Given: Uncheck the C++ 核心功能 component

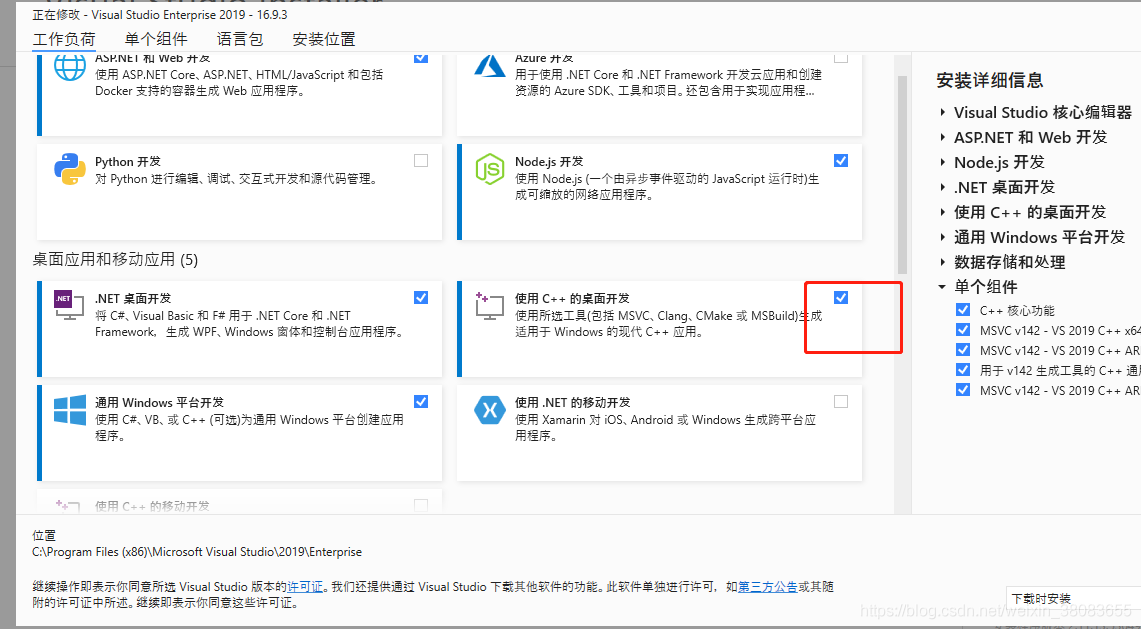Looking at the screenshot, I should click(x=963, y=309).
